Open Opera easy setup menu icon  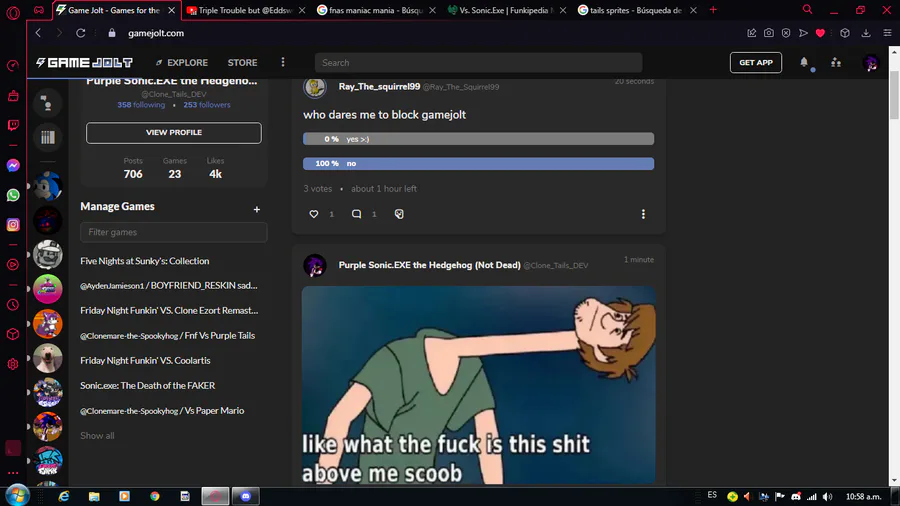(887, 33)
